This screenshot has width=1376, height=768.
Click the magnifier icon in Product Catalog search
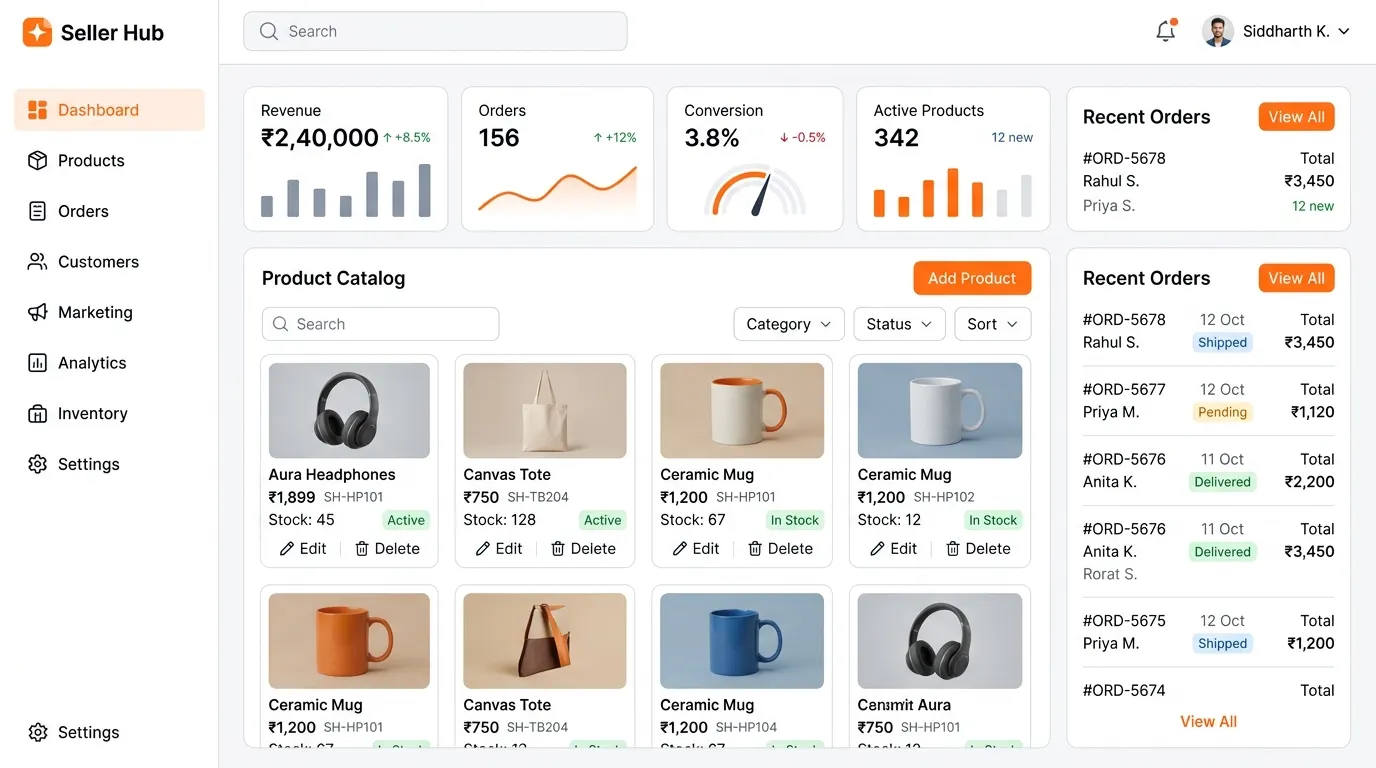281,324
